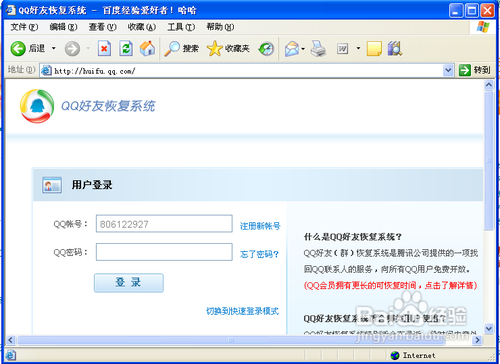Screen dimensions: 500x364
Task: Click the page icon in address bar
Action: [46, 71]
